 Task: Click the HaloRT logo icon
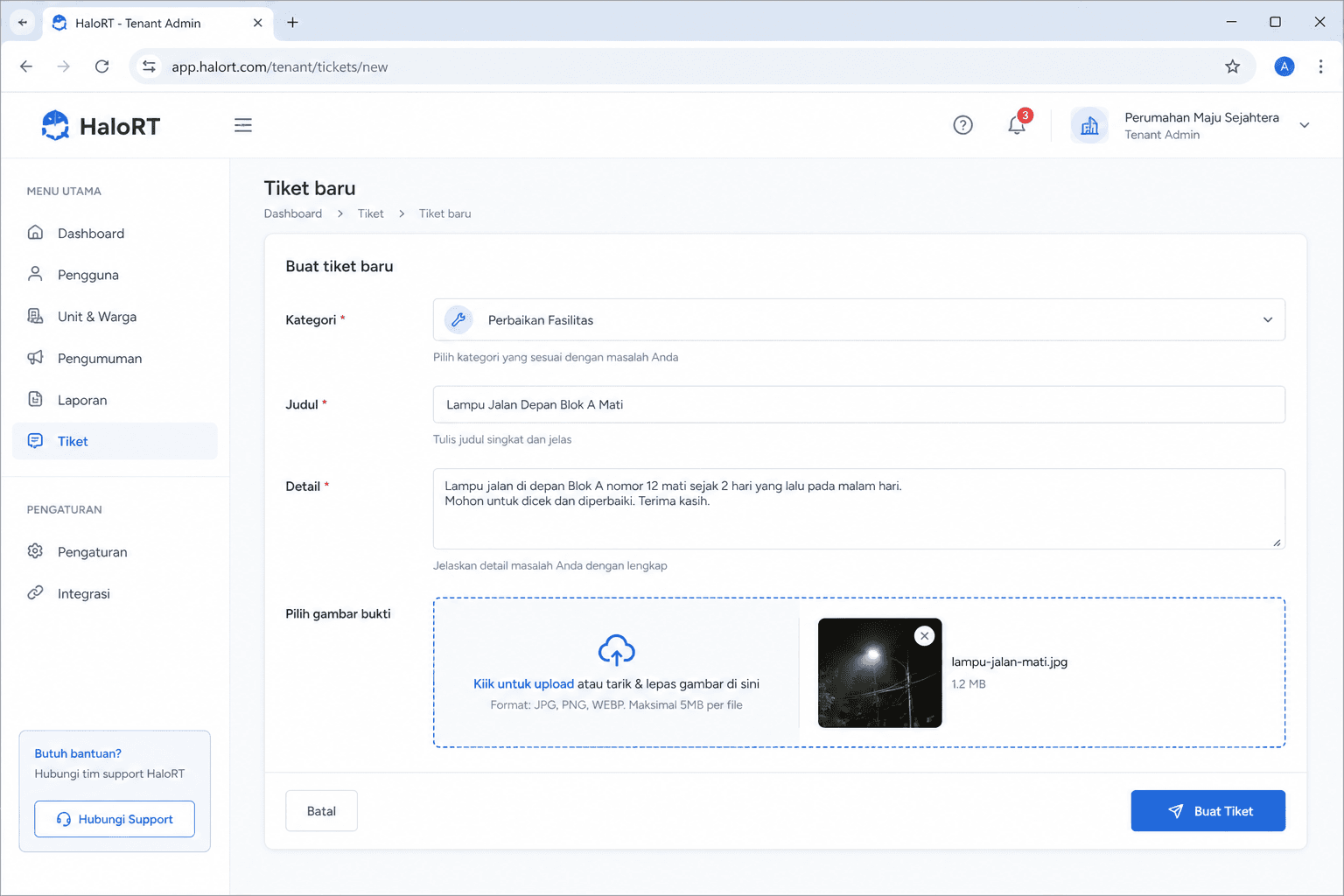click(x=55, y=125)
